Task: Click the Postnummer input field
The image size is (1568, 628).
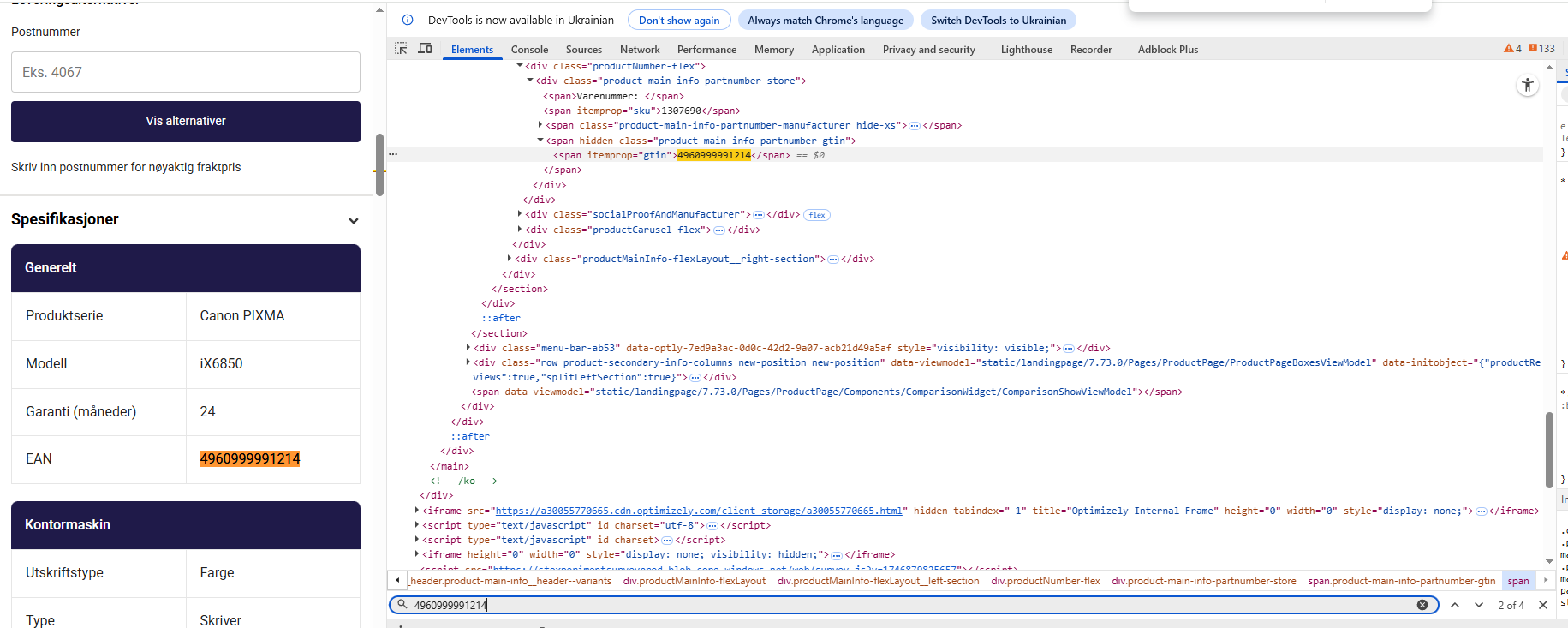Action: [186, 72]
